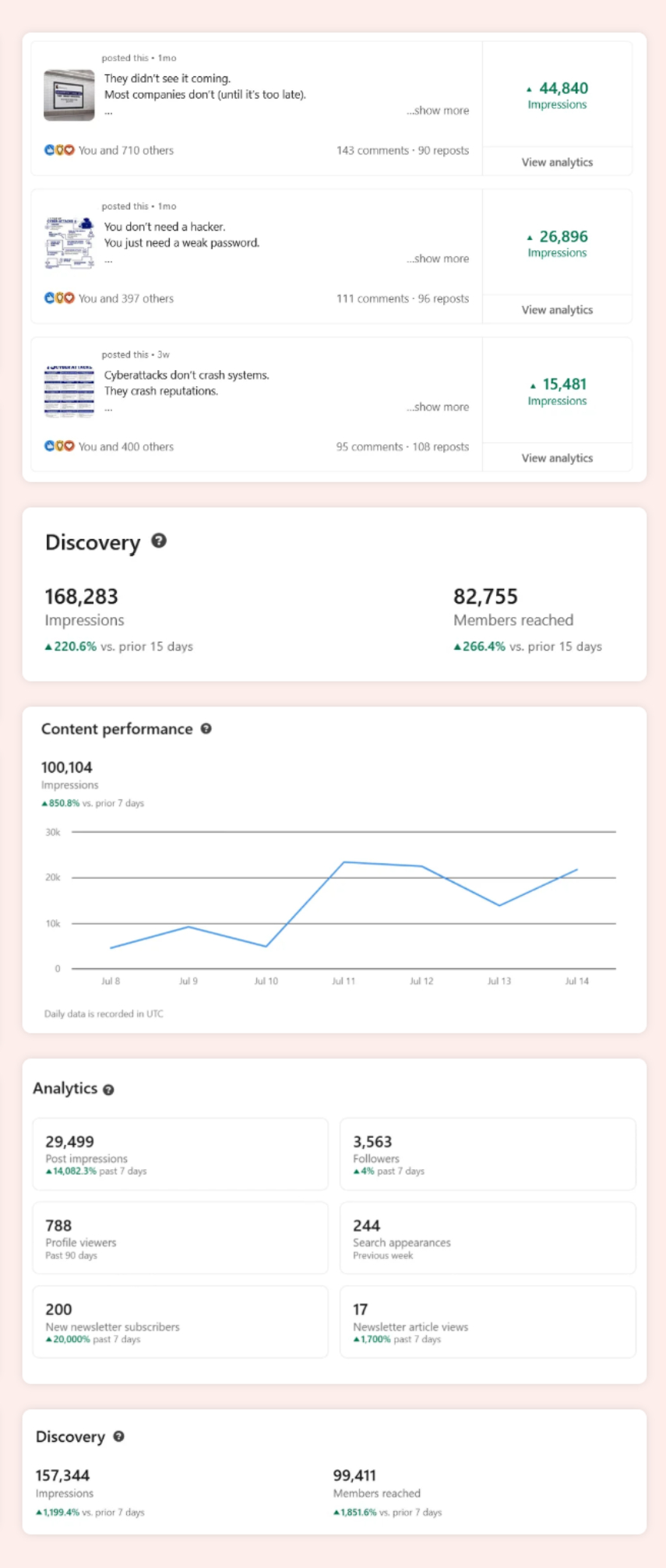The width and height of the screenshot is (666, 1568).
Task: Open the 108 reposts link
Action: [441, 446]
